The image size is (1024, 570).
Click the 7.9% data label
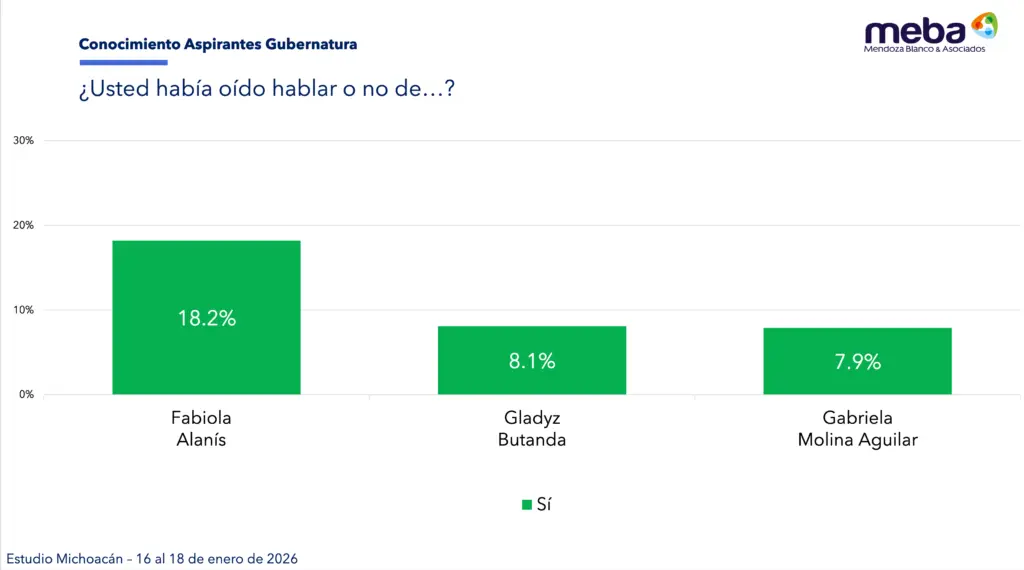coord(857,362)
